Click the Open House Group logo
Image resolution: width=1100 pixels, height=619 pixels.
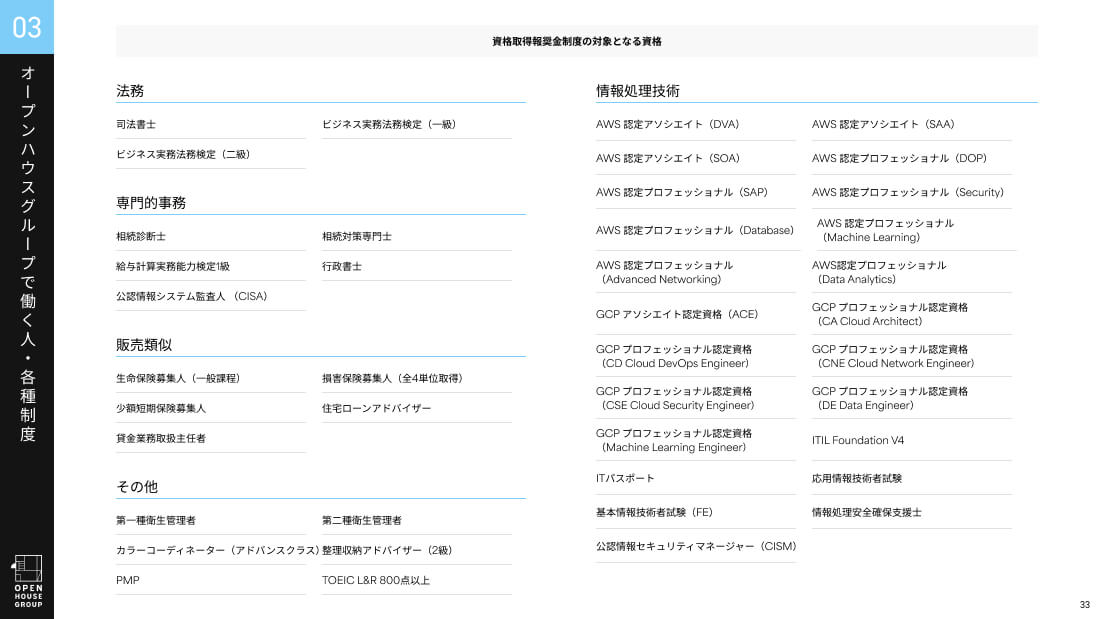28,581
